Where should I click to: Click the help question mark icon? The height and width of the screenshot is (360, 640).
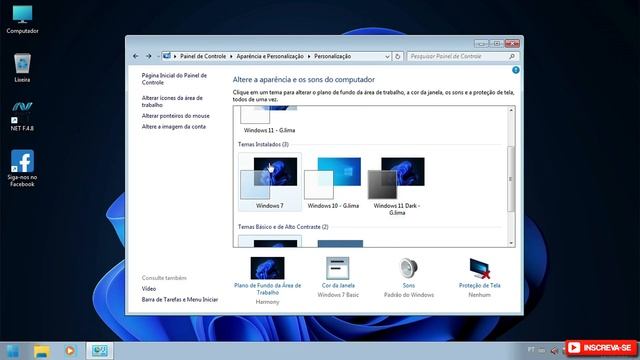coord(516,70)
